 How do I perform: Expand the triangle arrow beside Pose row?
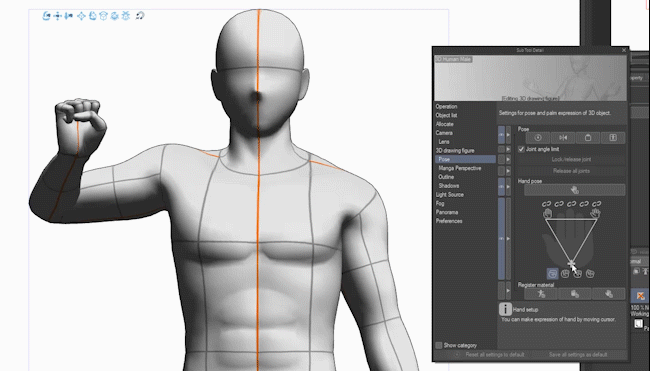click(x=509, y=135)
